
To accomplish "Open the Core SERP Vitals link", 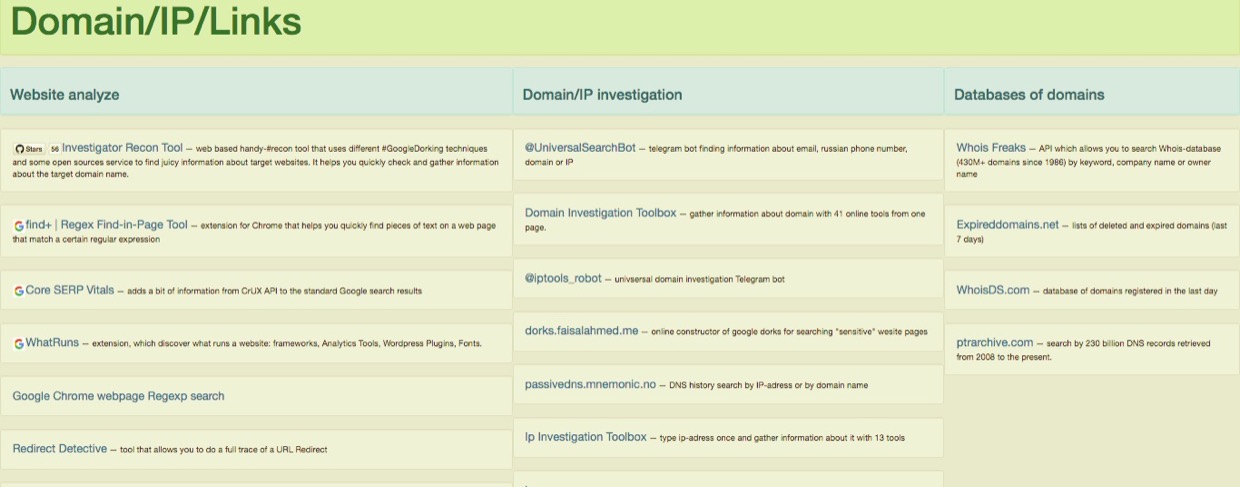I will click(x=70, y=290).
